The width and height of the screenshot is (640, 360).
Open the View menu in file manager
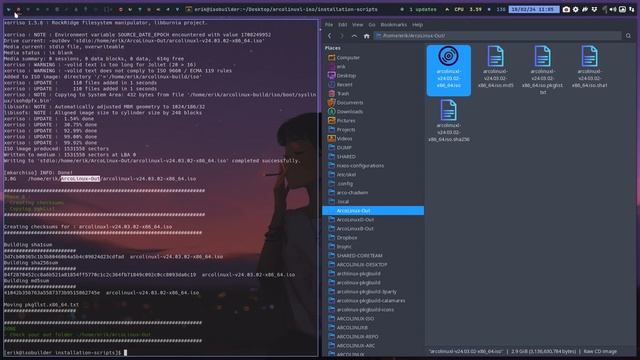[x=357, y=25]
